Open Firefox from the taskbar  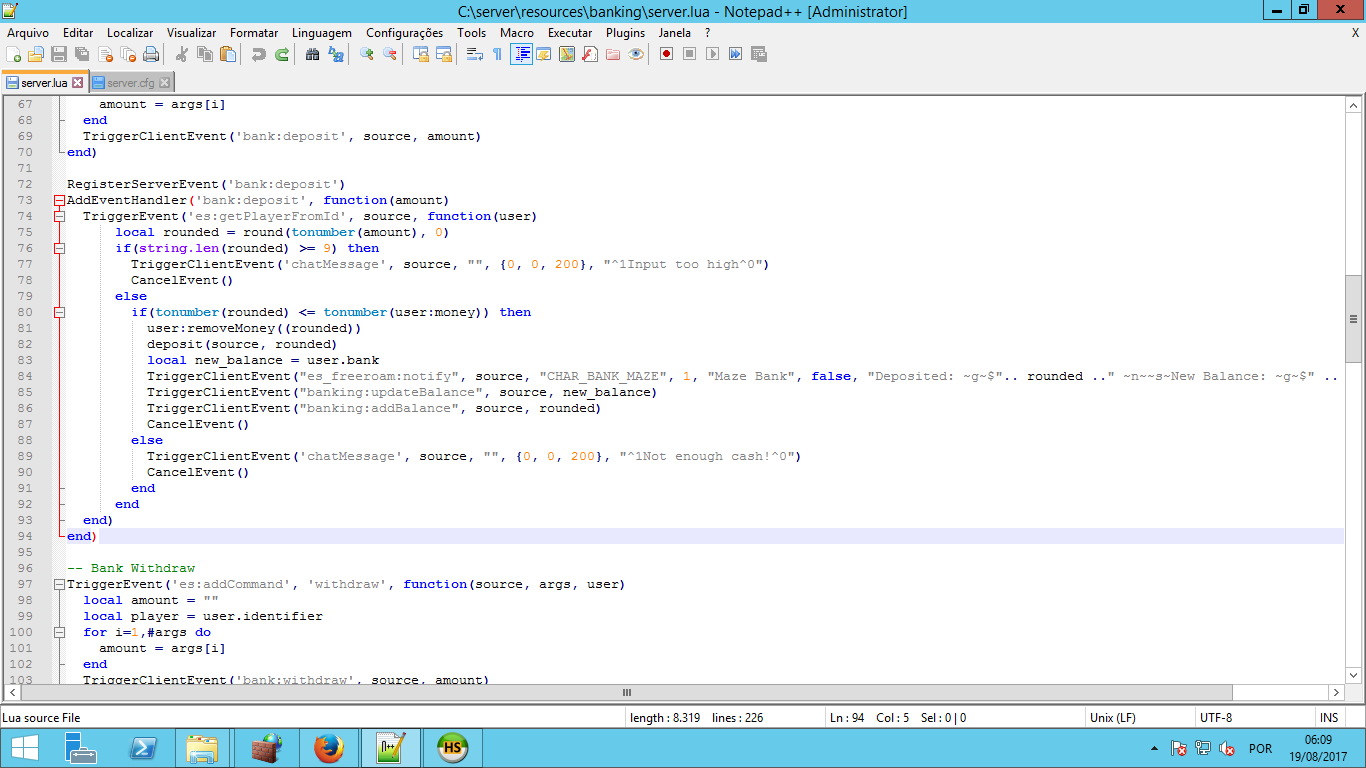[328, 748]
